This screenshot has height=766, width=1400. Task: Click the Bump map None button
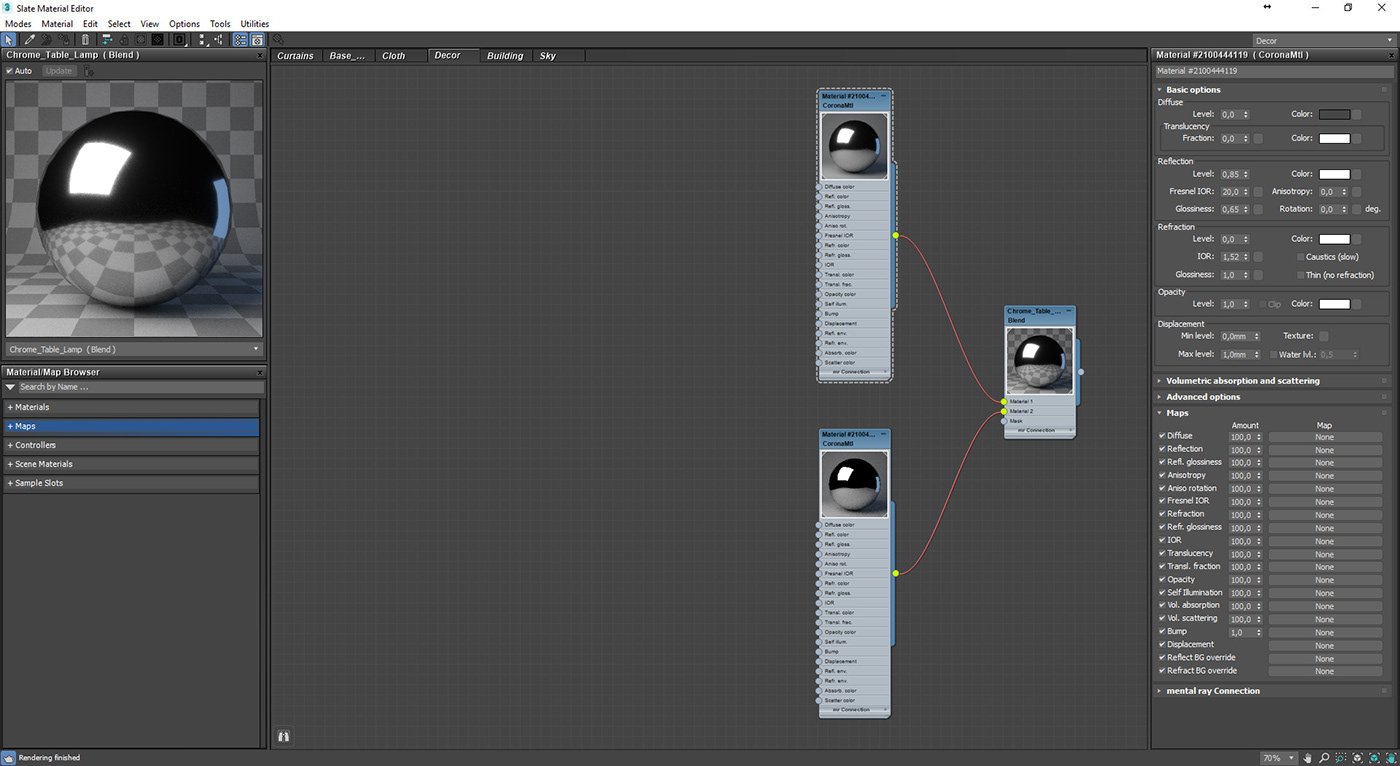pos(1324,632)
